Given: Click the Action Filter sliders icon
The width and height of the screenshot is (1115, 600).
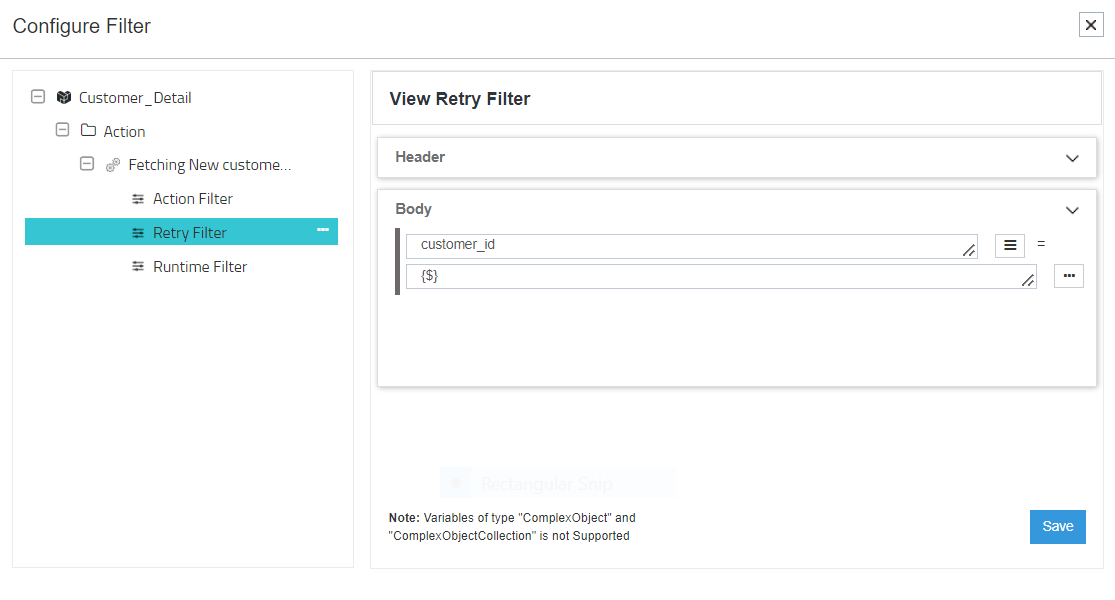Looking at the screenshot, I should point(138,199).
